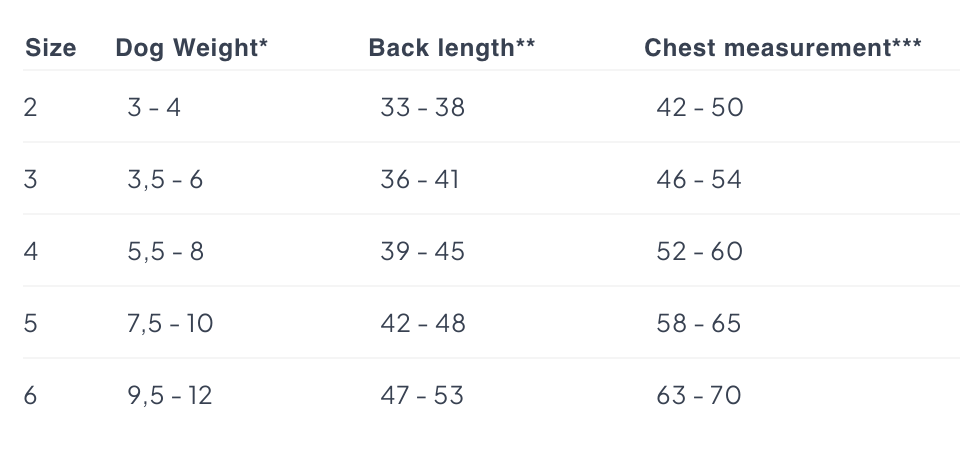Select size 3 in the Size column
Image resolution: width=960 pixels, height=468 pixels.
coord(31,179)
